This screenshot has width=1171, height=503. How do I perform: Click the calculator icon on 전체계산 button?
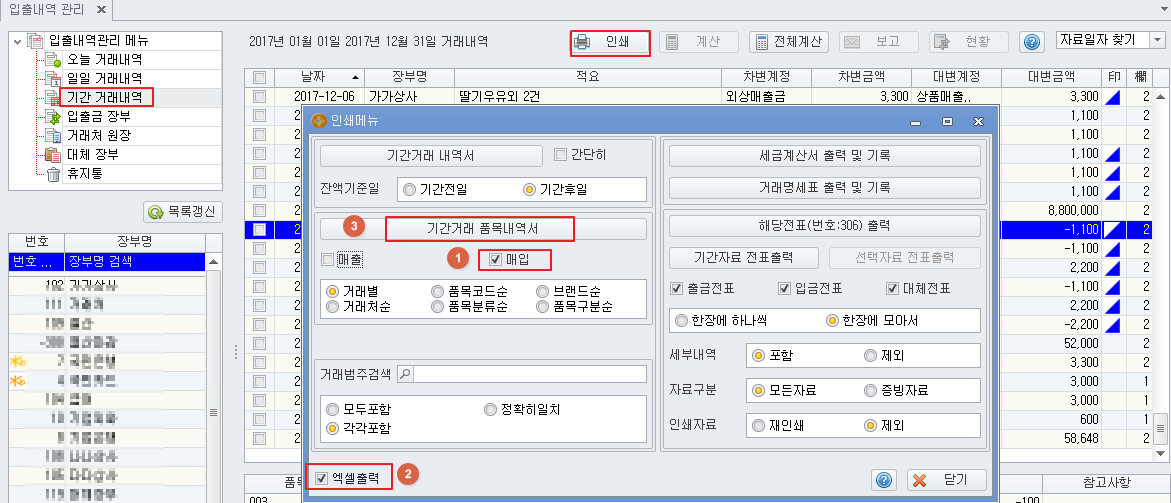[762, 43]
